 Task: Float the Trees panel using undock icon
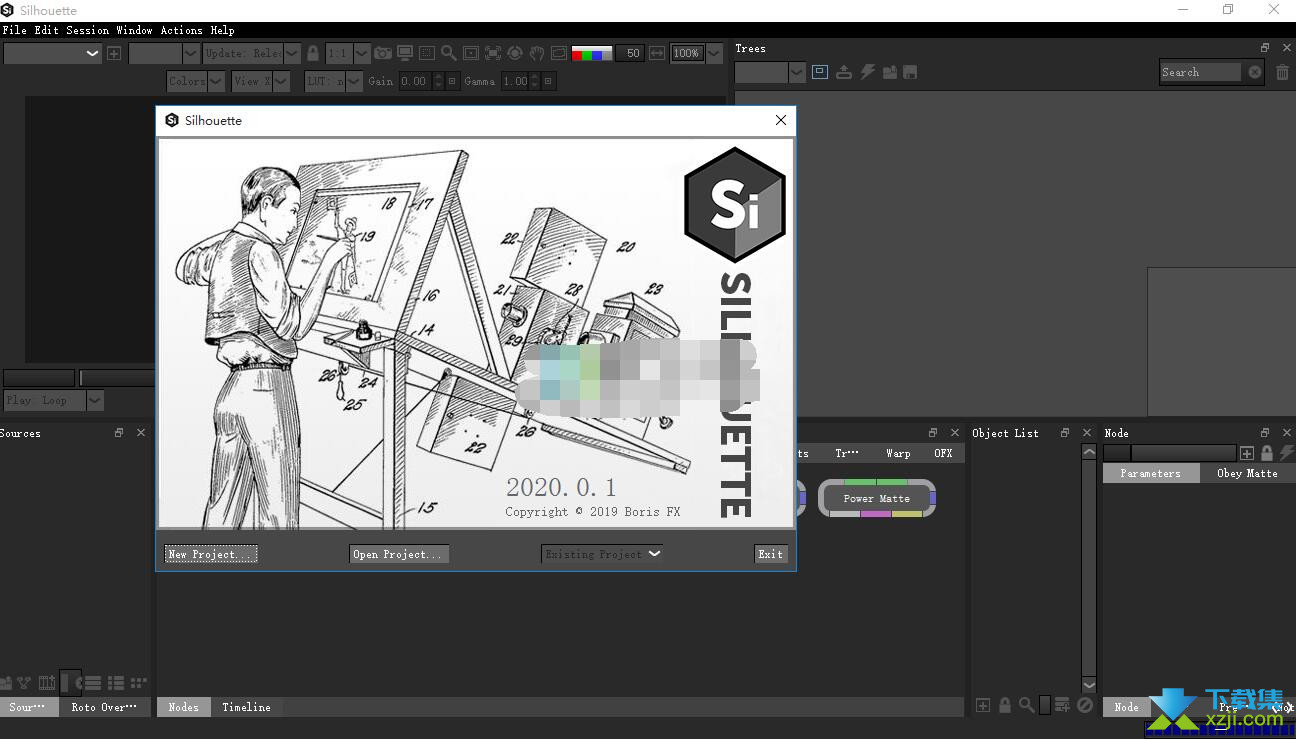point(1265,48)
